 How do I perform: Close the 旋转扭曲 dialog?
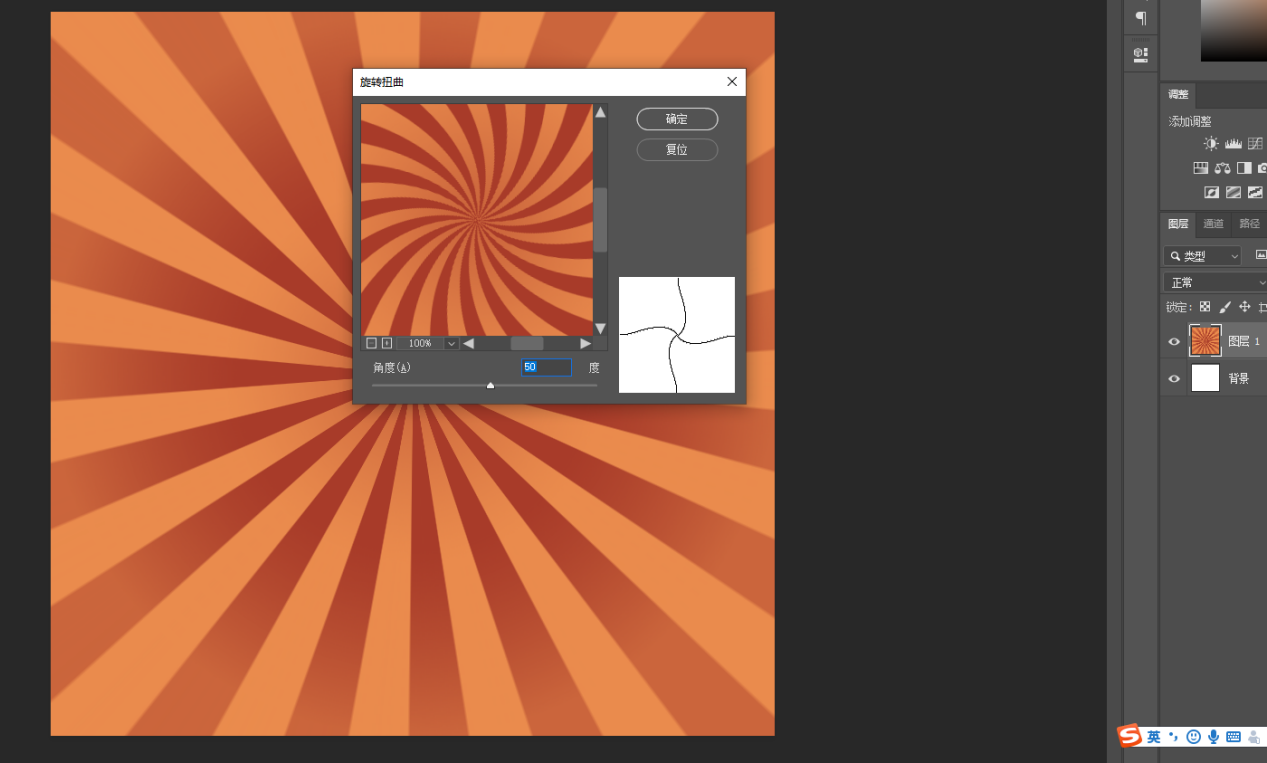pos(732,82)
